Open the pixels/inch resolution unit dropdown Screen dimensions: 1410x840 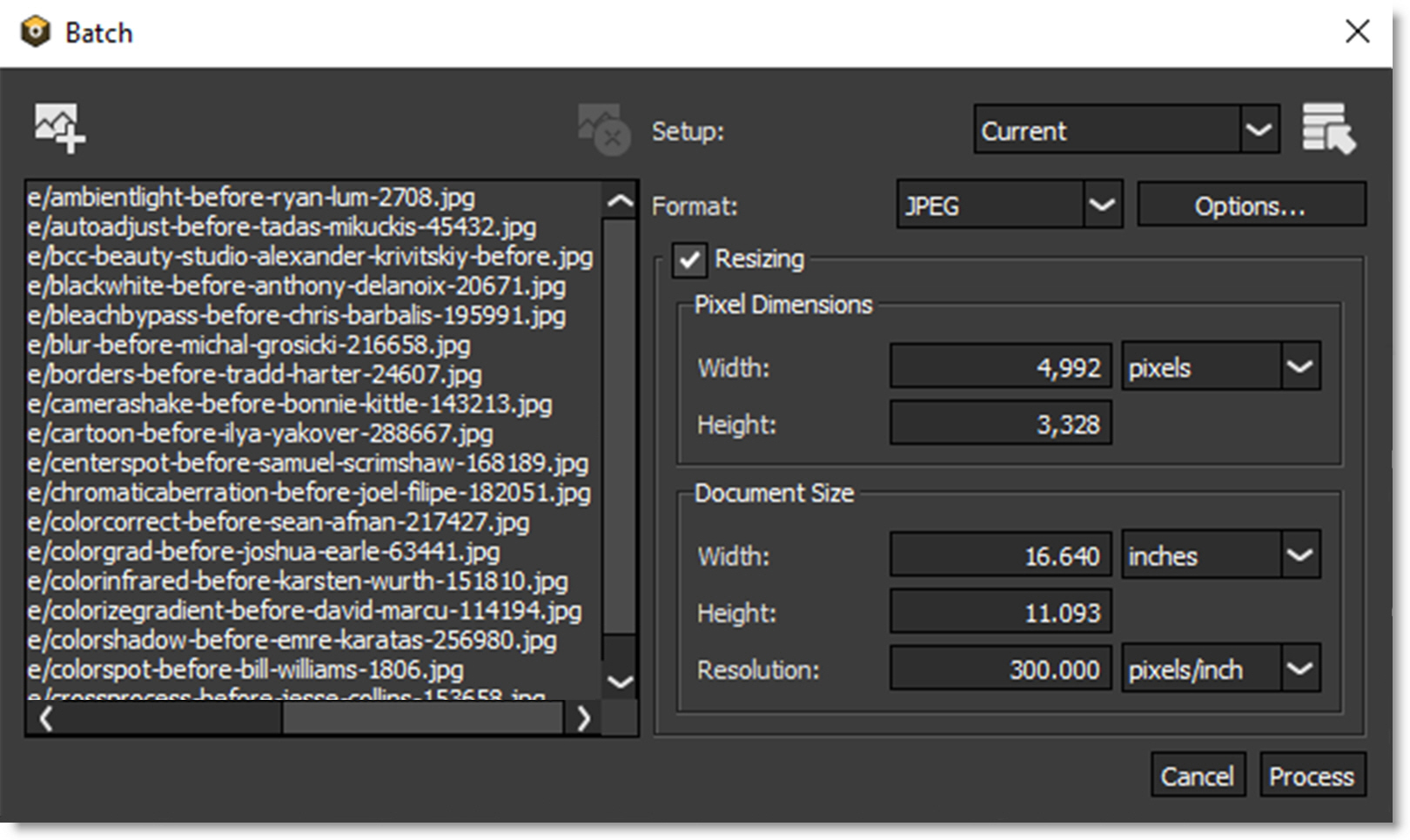coord(1220,669)
